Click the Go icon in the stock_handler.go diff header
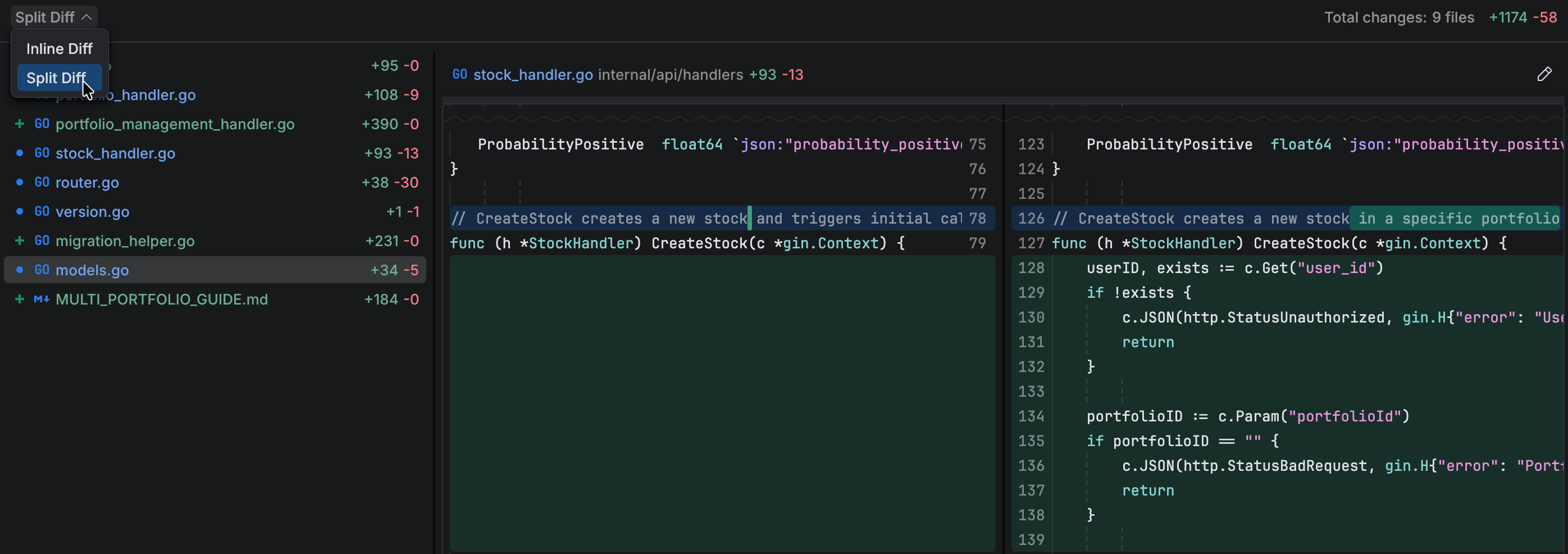The height and width of the screenshot is (554, 1568). pyautogui.click(x=459, y=74)
